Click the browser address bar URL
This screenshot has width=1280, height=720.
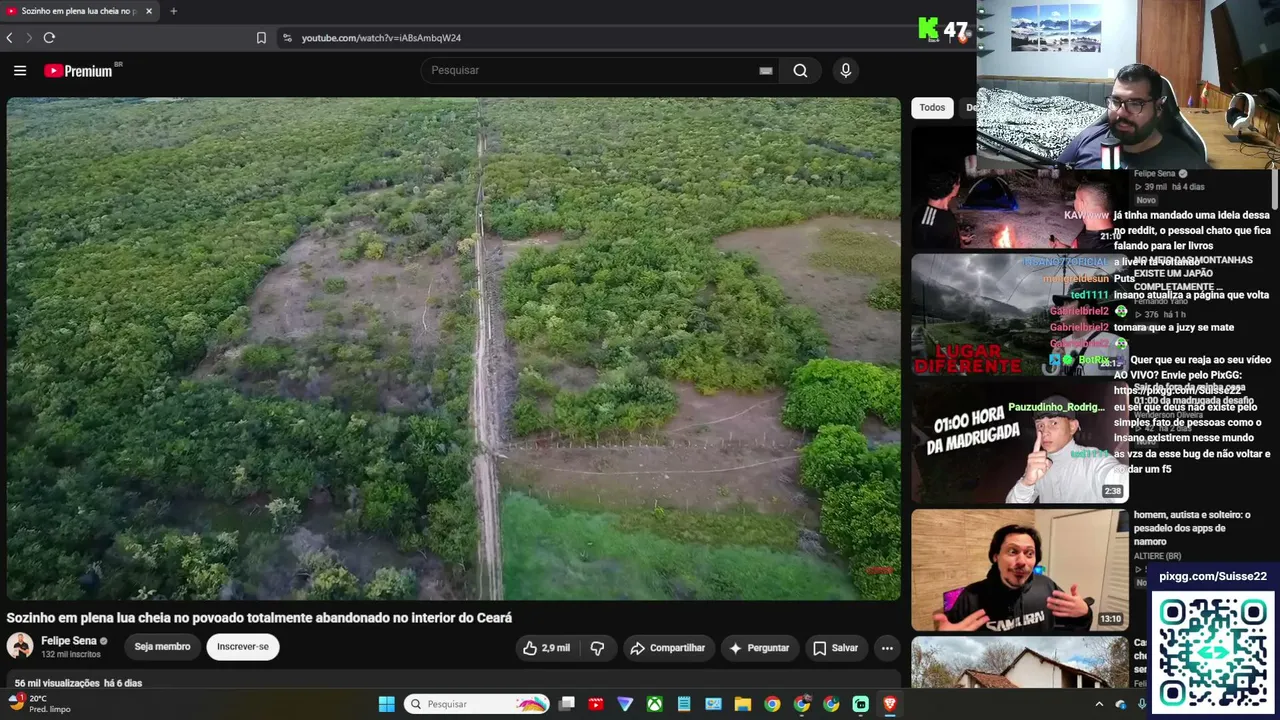381,38
